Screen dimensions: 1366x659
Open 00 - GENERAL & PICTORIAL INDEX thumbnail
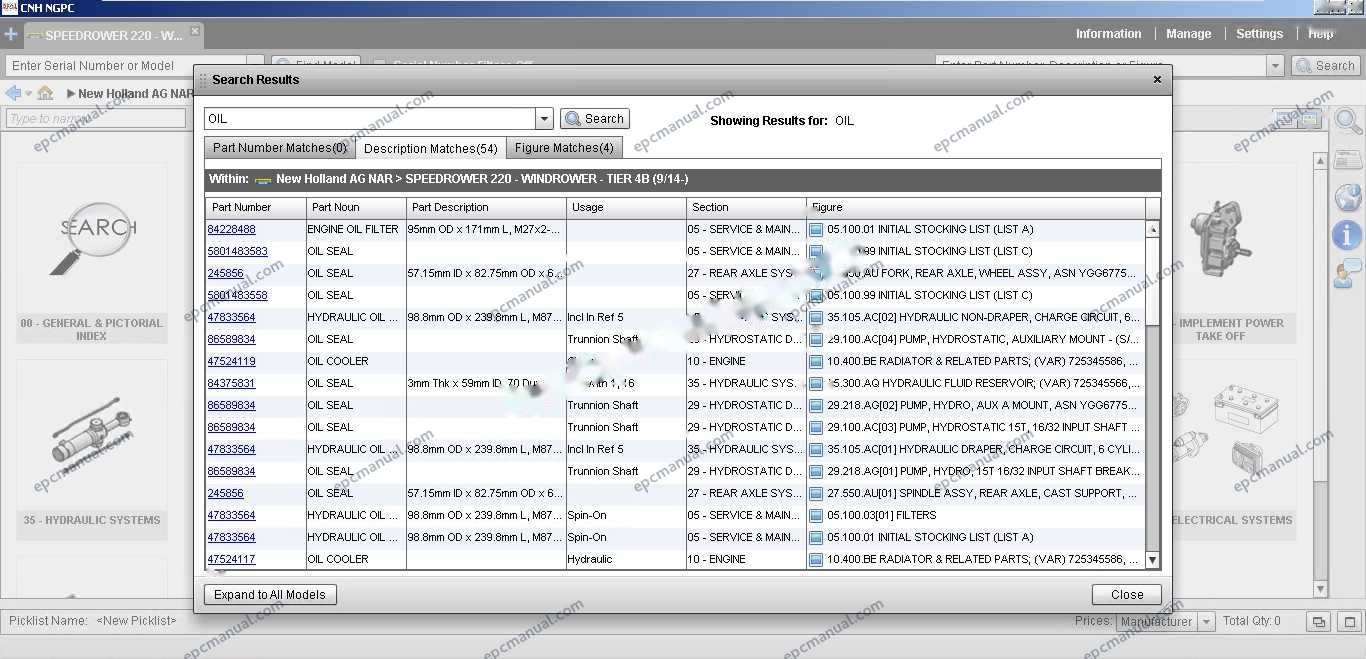[x=91, y=254]
